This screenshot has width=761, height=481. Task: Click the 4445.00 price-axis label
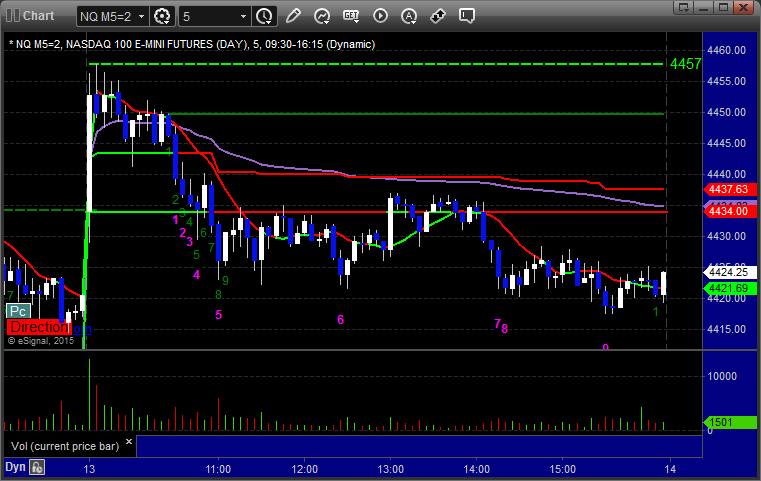[x=727, y=143]
